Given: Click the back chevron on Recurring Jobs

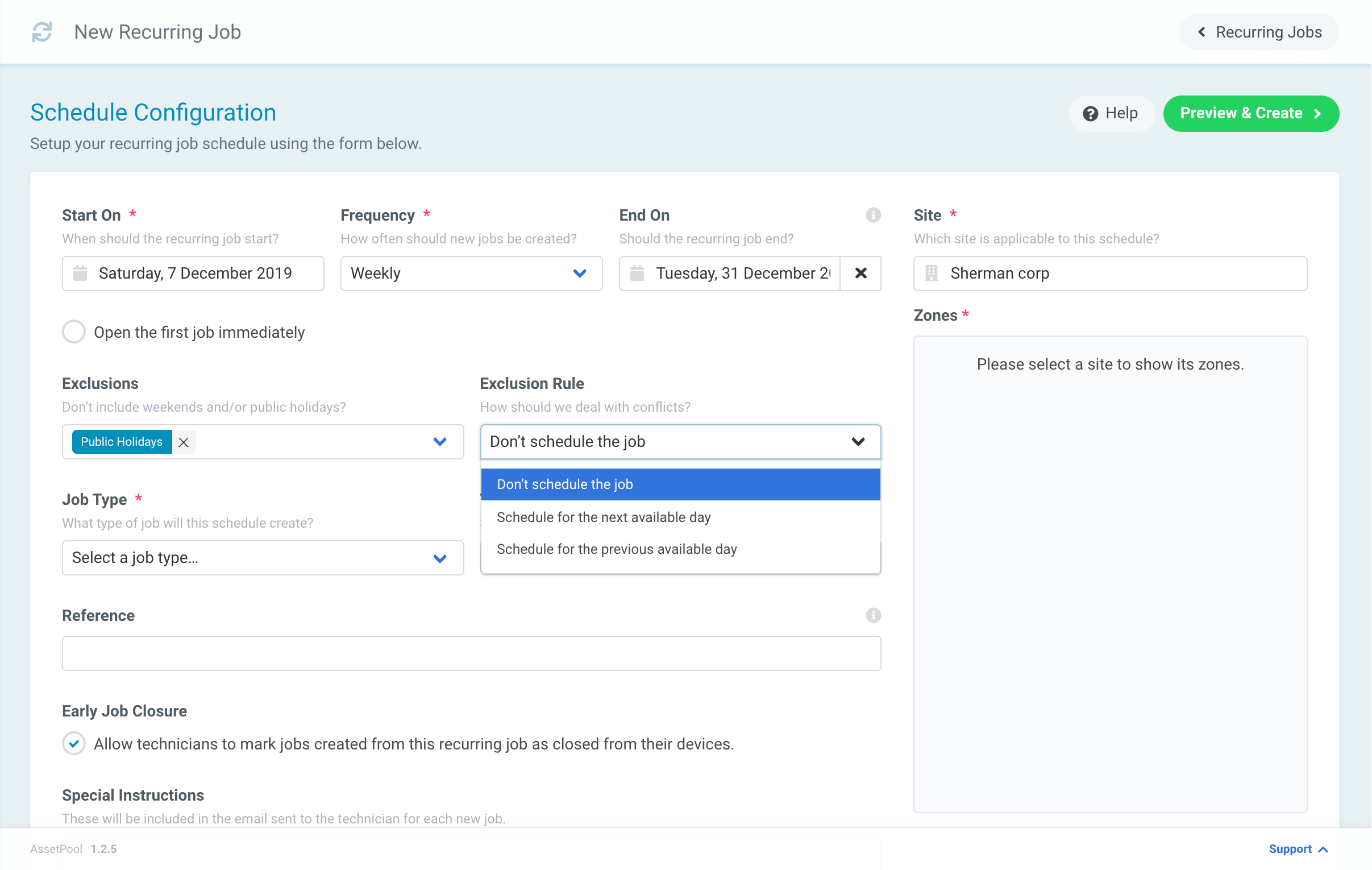Looking at the screenshot, I should (1201, 32).
